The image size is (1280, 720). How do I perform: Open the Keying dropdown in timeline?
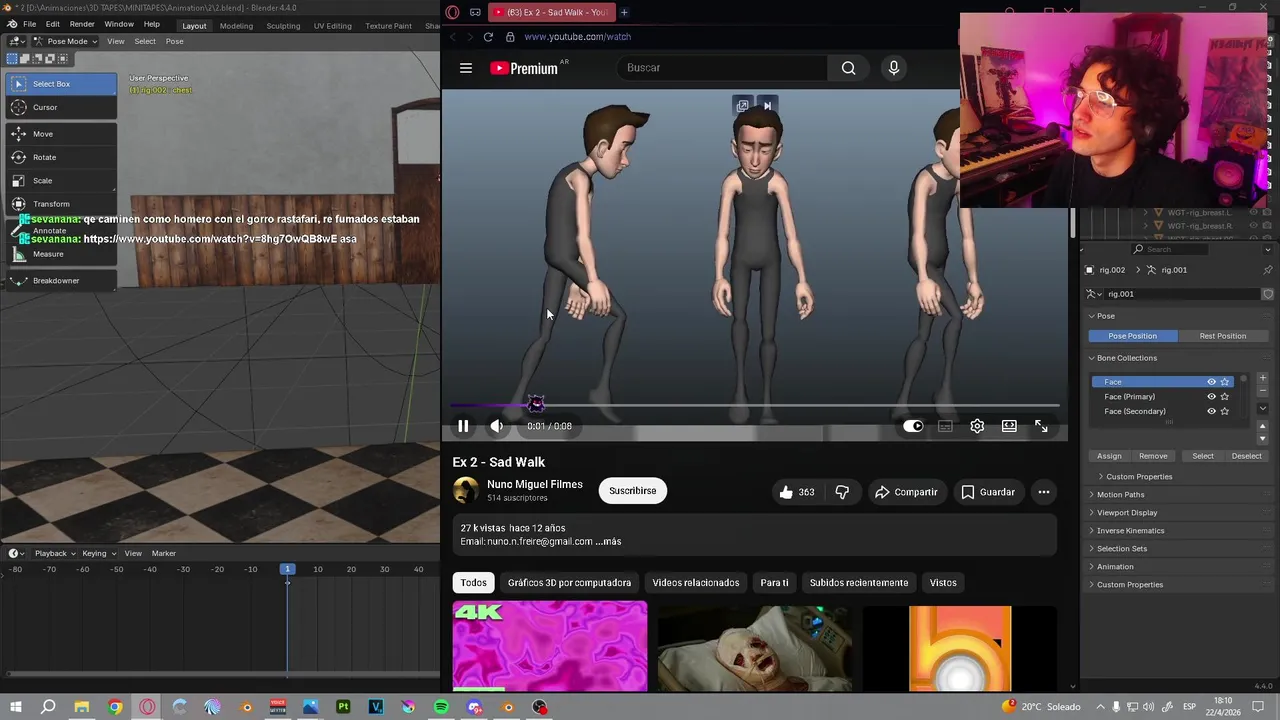coord(99,553)
